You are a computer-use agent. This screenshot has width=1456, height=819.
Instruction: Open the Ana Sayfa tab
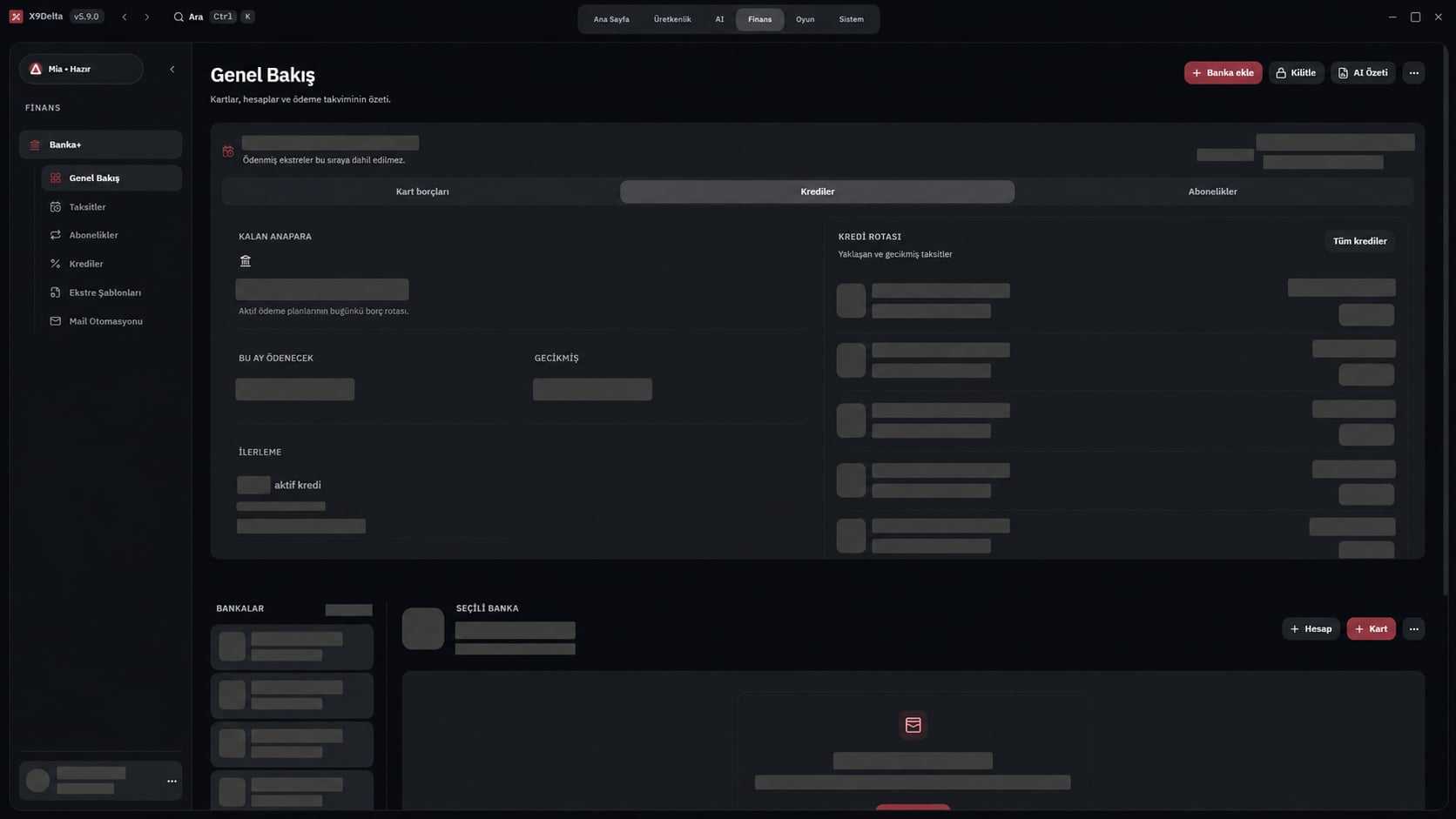click(x=611, y=19)
